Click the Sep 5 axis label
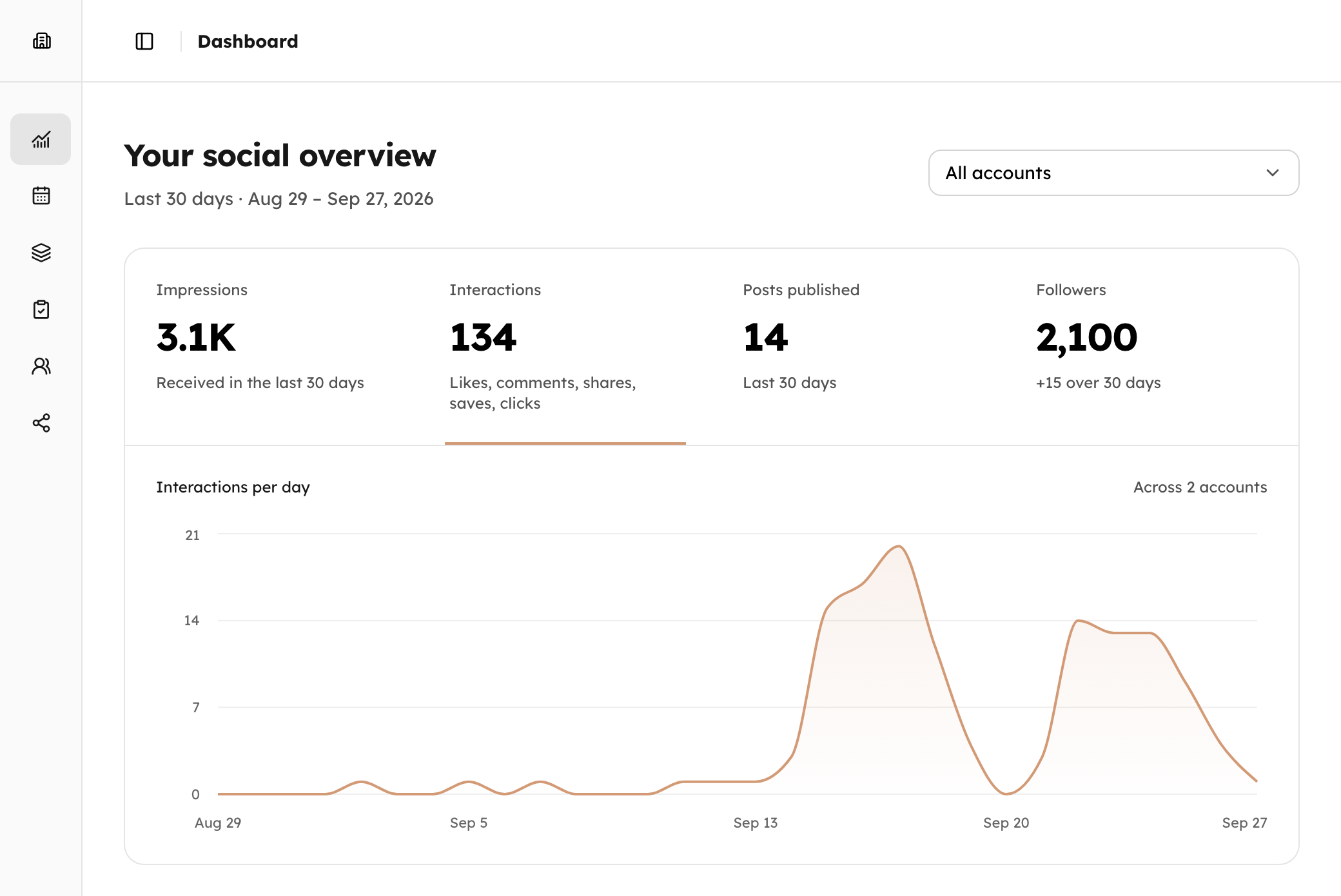This screenshot has width=1341, height=896. pos(469,823)
